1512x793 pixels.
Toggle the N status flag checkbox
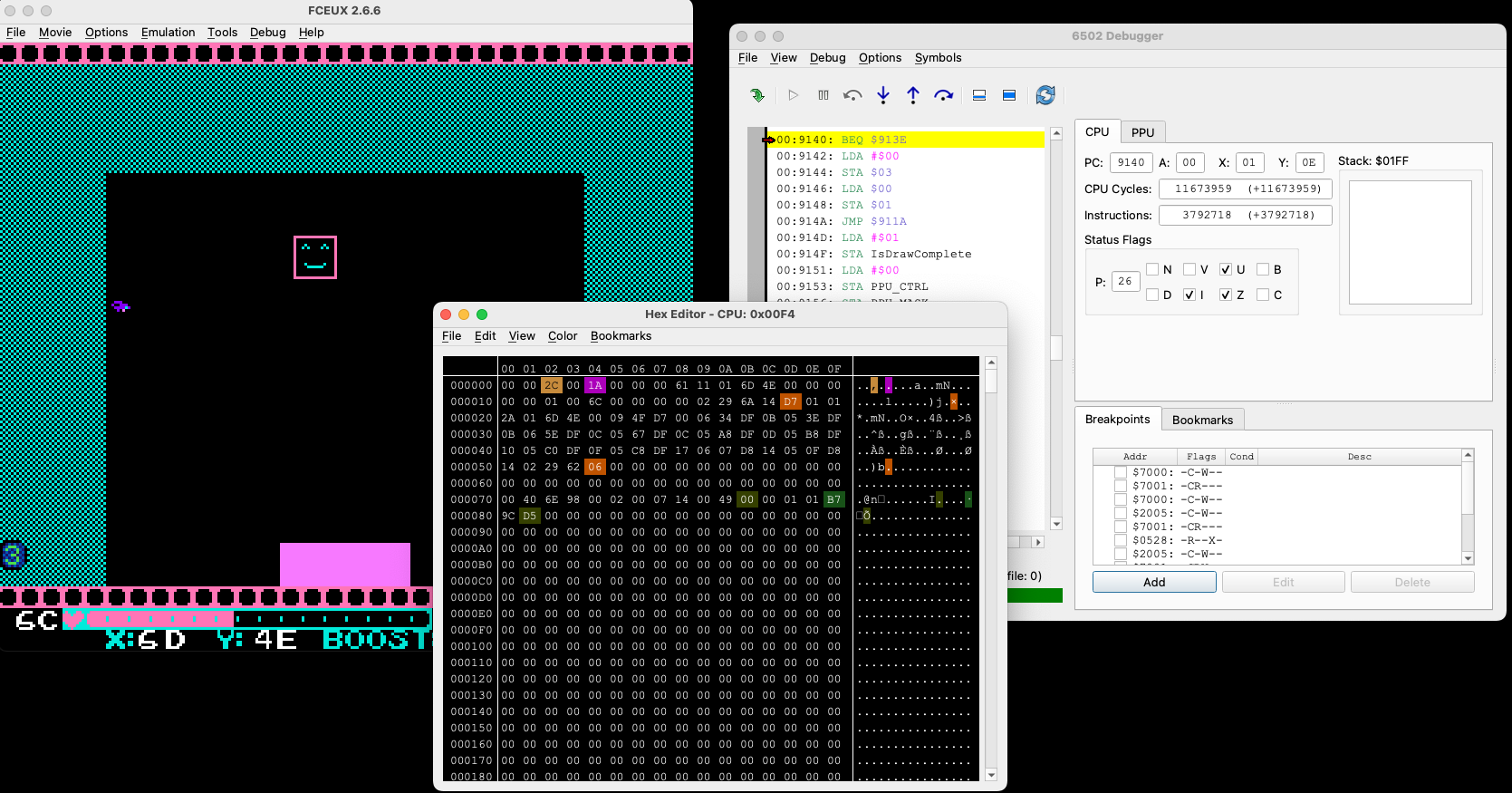tap(1152, 269)
